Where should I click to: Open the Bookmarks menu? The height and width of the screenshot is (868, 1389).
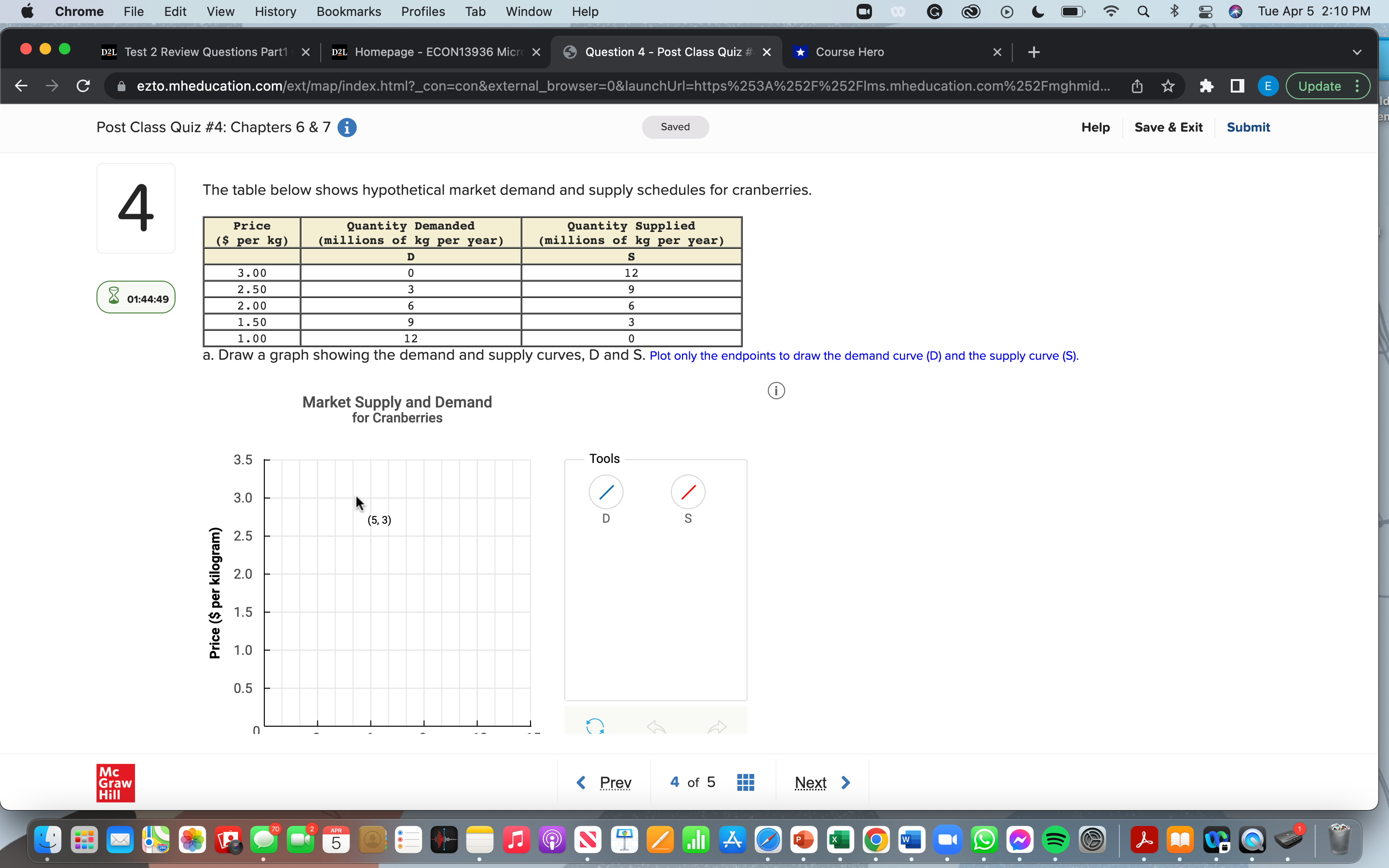pos(348,11)
